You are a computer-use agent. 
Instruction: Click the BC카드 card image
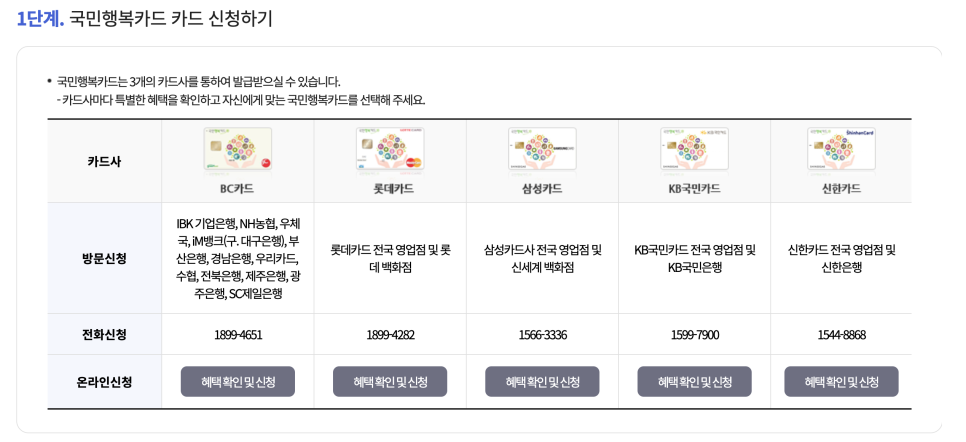point(238,149)
